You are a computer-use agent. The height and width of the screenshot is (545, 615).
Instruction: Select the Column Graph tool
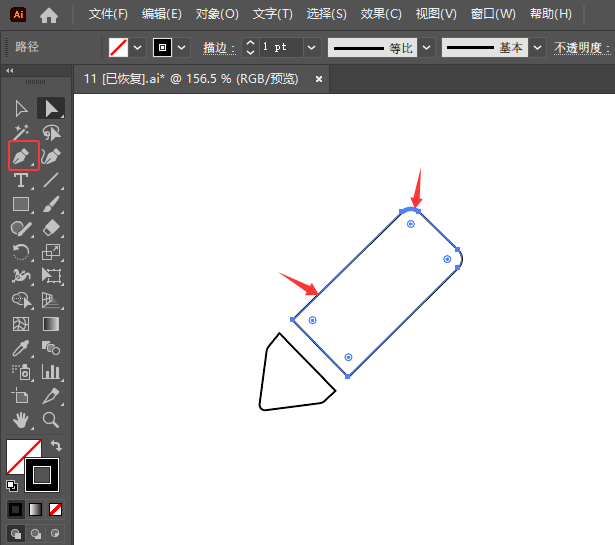(x=51, y=372)
